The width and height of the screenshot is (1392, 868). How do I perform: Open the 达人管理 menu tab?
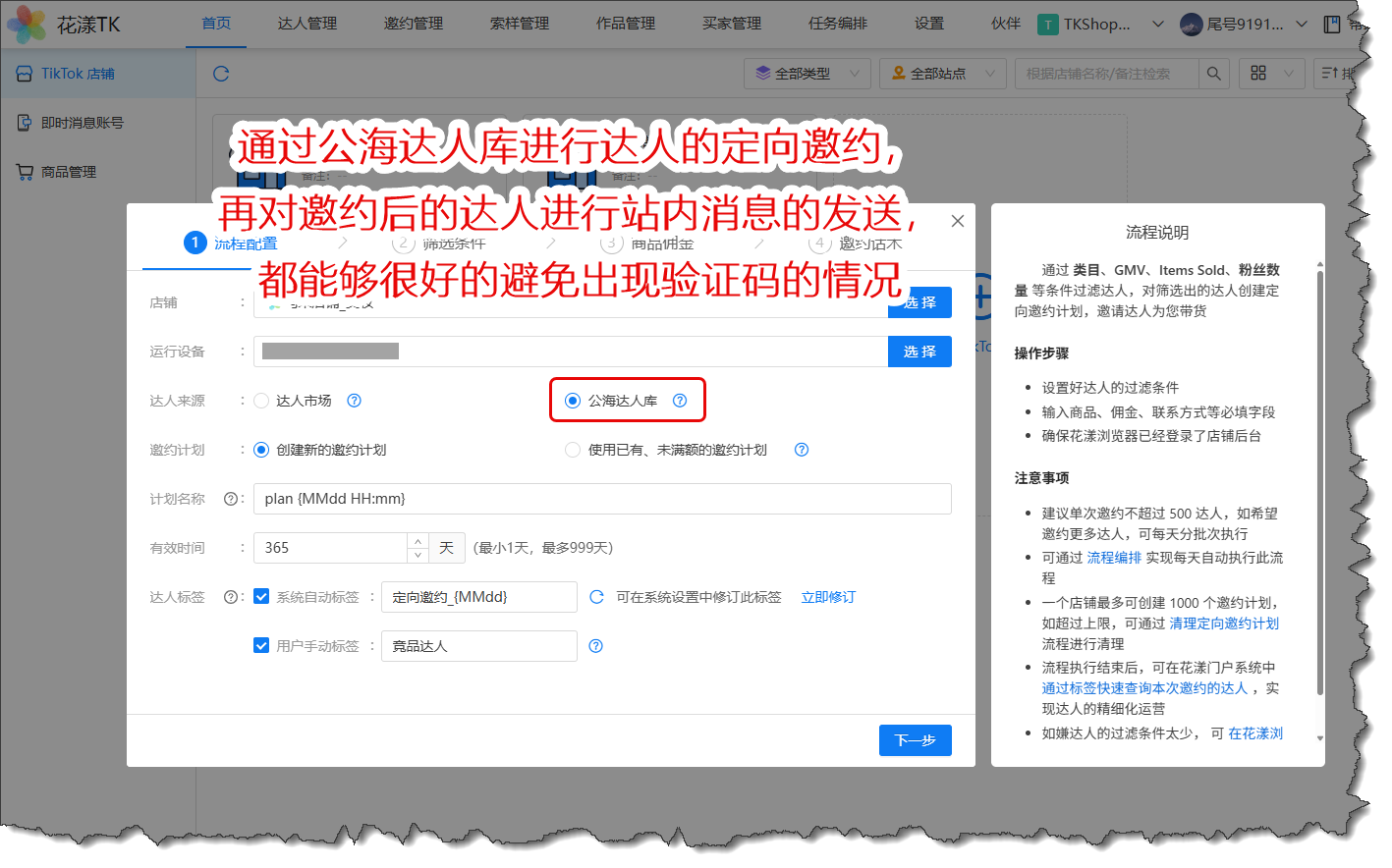tap(306, 24)
